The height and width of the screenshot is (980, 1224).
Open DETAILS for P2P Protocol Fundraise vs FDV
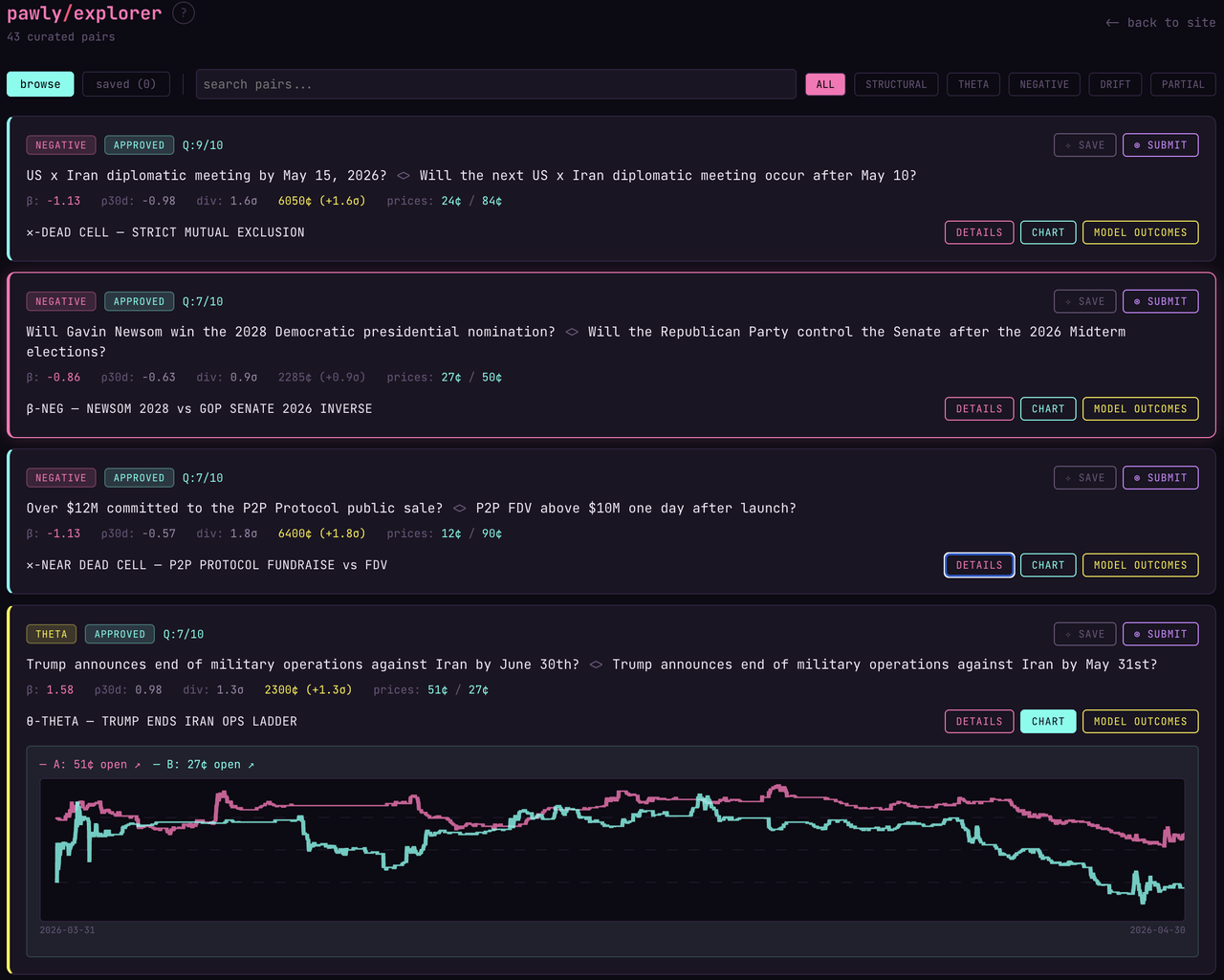(x=979, y=565)
